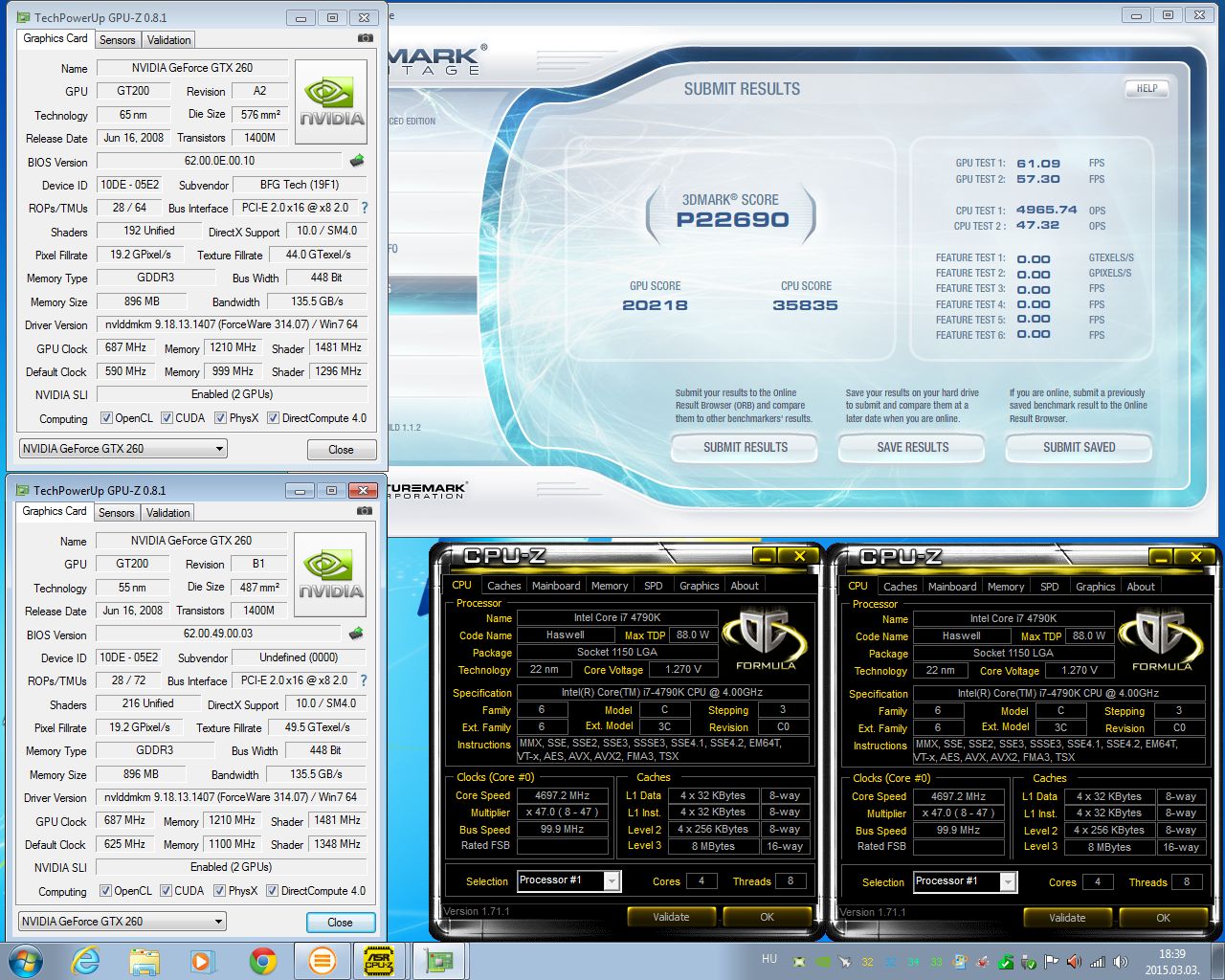The height and width of the screenshot is (980, 1225).
Task: Toggle CUDA checkbox in top GPU-Z
Action: pos(167,418)
